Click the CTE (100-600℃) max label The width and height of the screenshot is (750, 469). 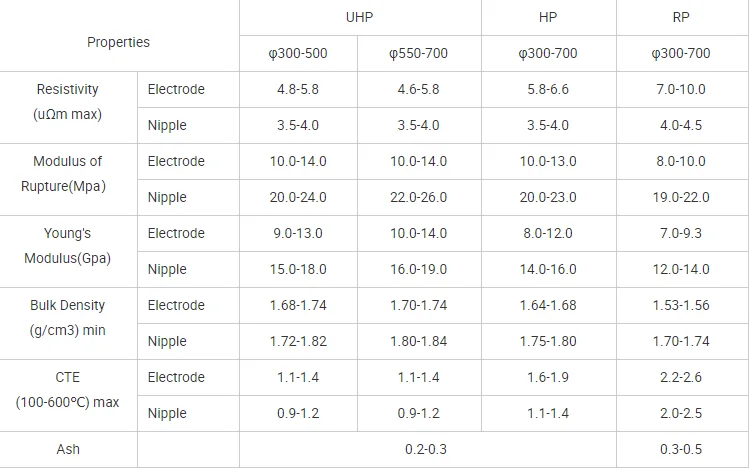tap(68, 390)
